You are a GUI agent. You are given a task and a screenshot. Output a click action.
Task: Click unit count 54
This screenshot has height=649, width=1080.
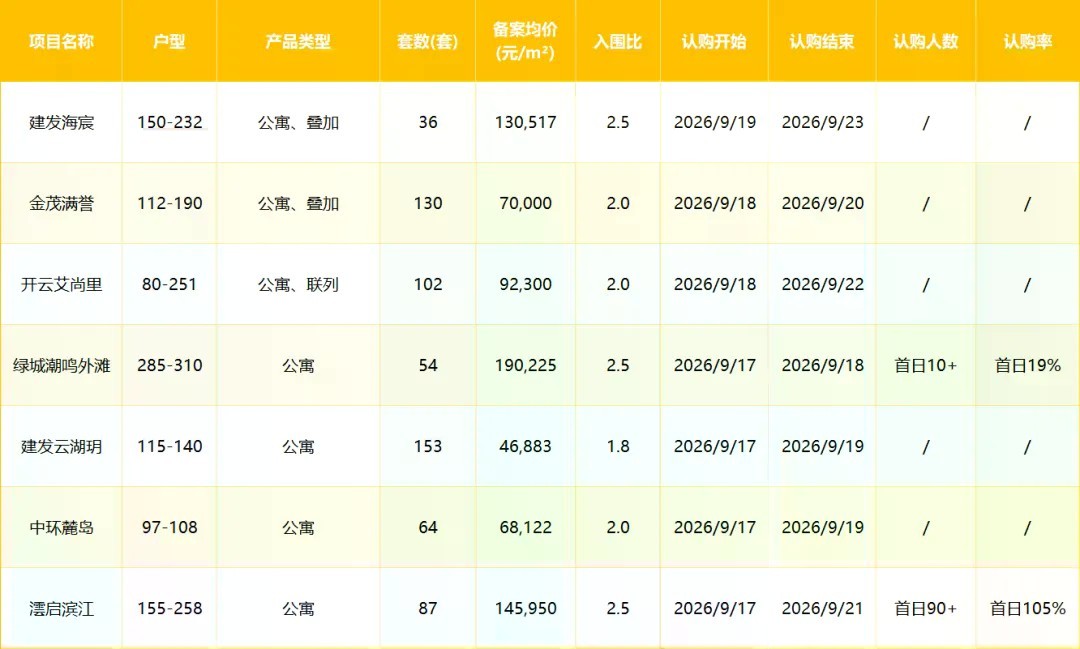pyautogui.click(x=428, y=366)
